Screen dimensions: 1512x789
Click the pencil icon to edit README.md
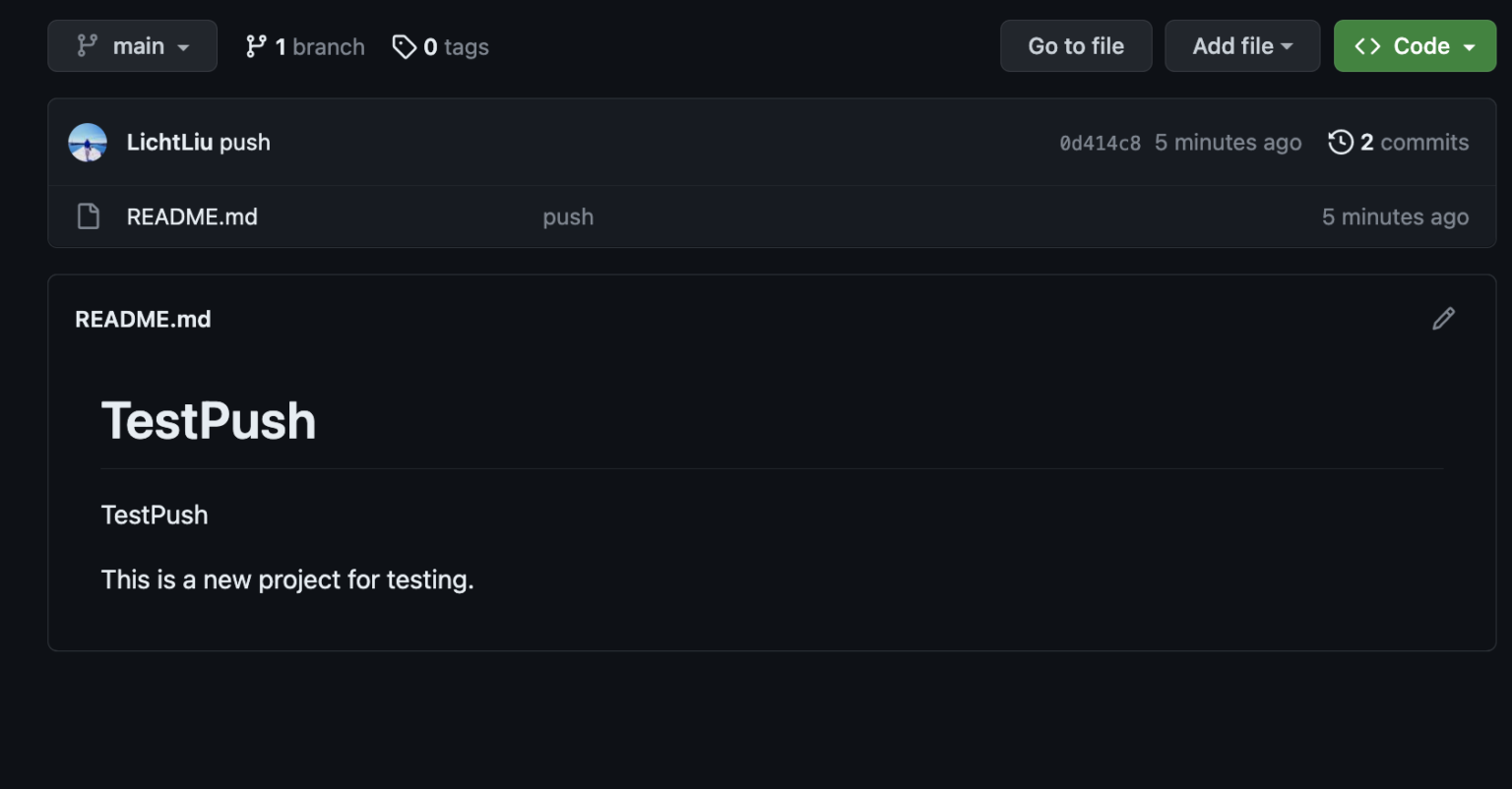[1444, 318]
